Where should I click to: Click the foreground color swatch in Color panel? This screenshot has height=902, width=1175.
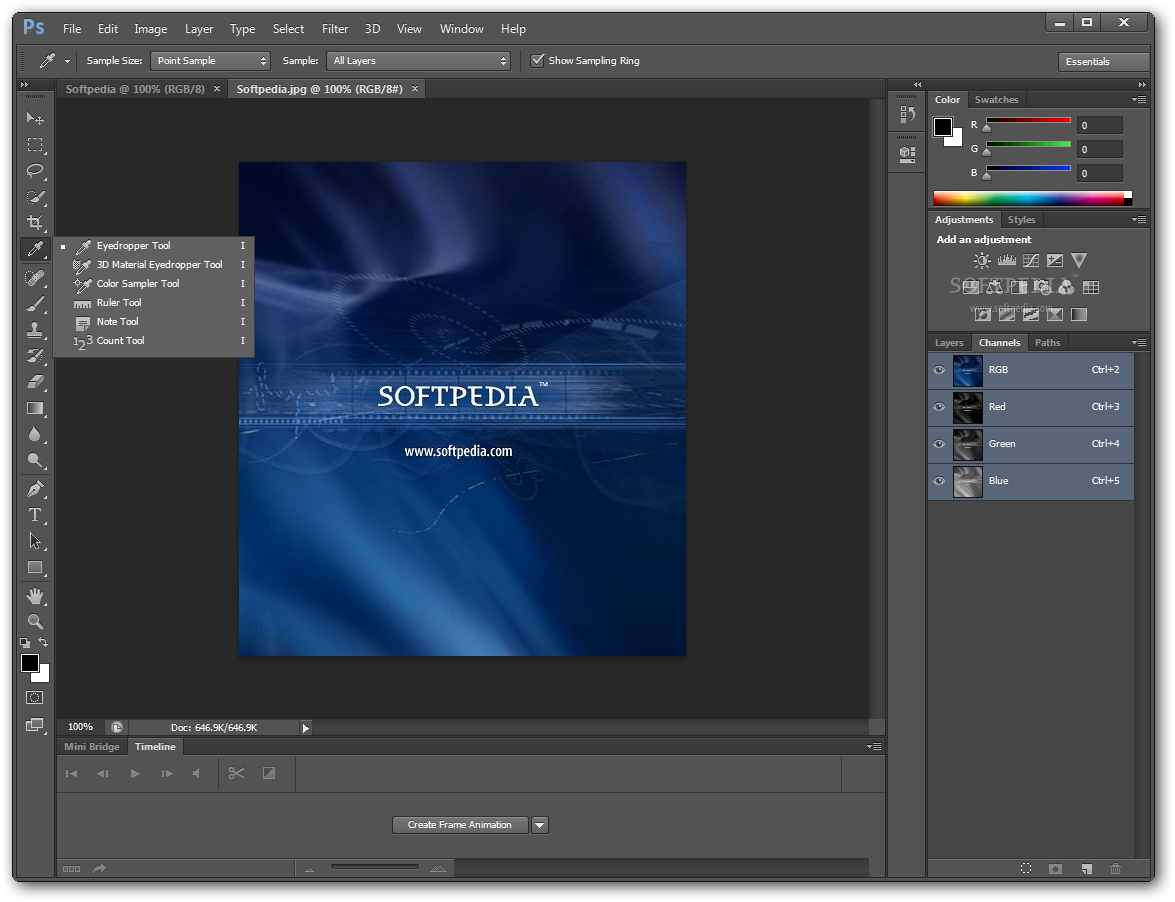point(943,127)
